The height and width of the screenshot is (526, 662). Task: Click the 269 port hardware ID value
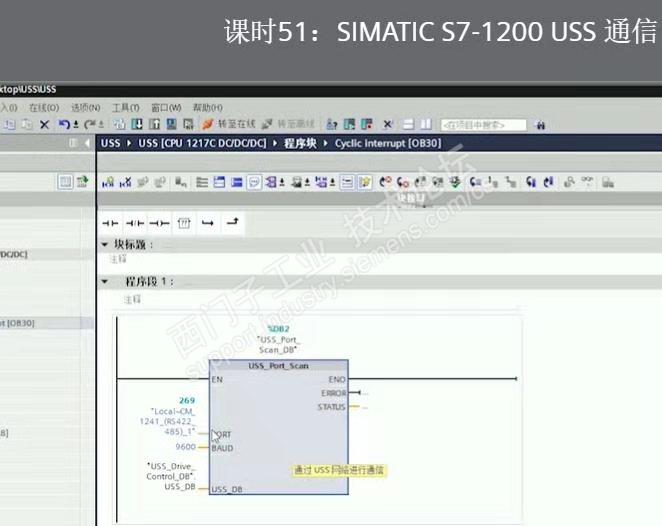pos(187,400)
